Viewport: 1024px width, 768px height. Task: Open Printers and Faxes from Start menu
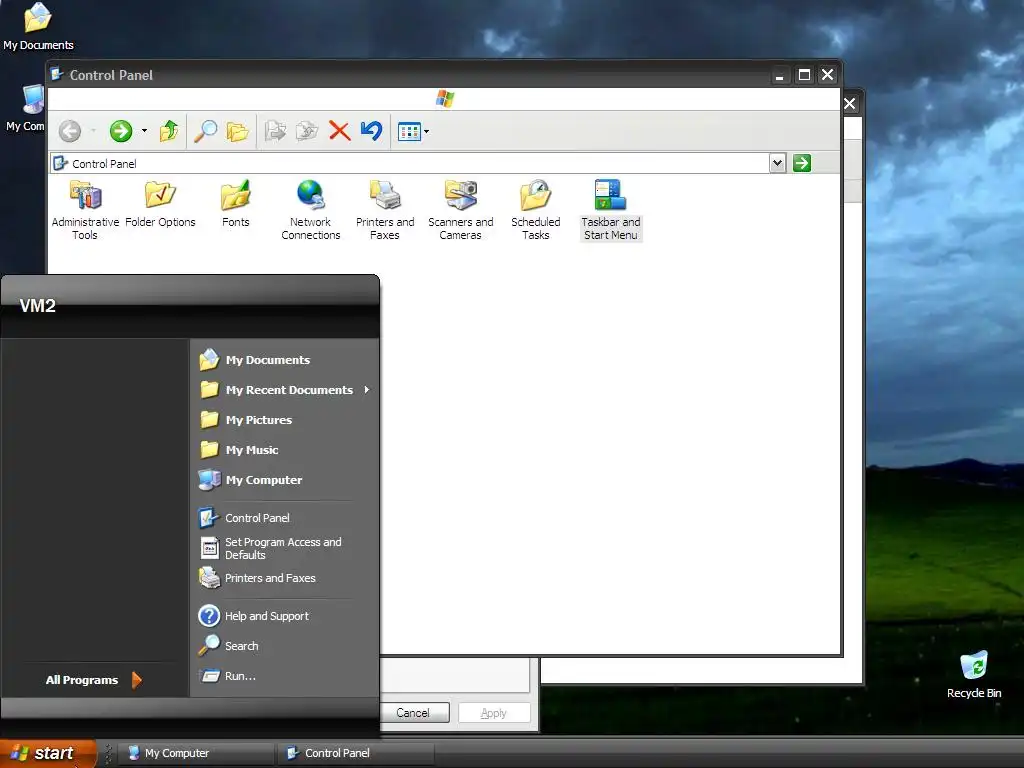click(x=285, y=578)
